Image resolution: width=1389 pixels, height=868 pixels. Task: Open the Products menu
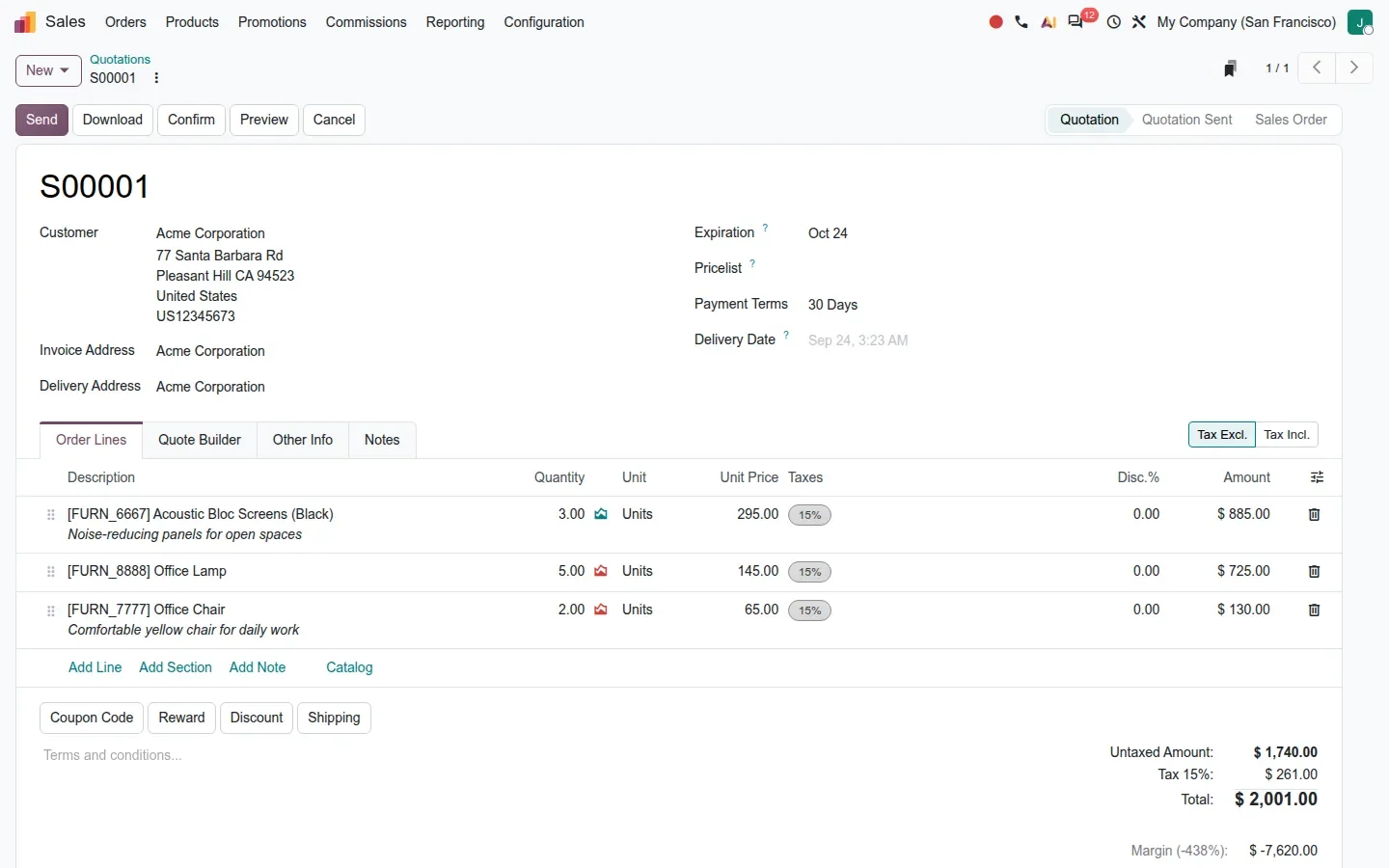pos(192,22)
